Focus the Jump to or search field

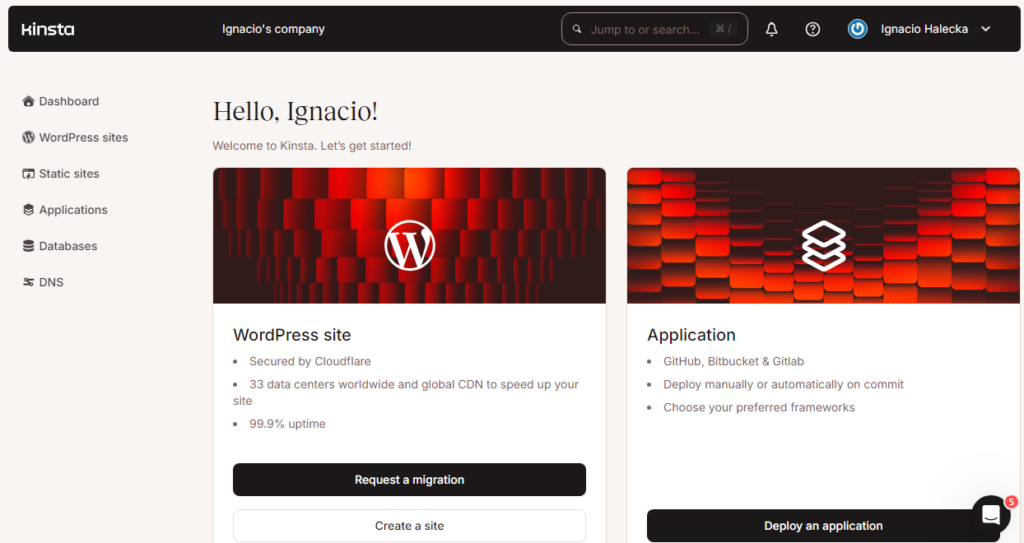coord(654,29)
